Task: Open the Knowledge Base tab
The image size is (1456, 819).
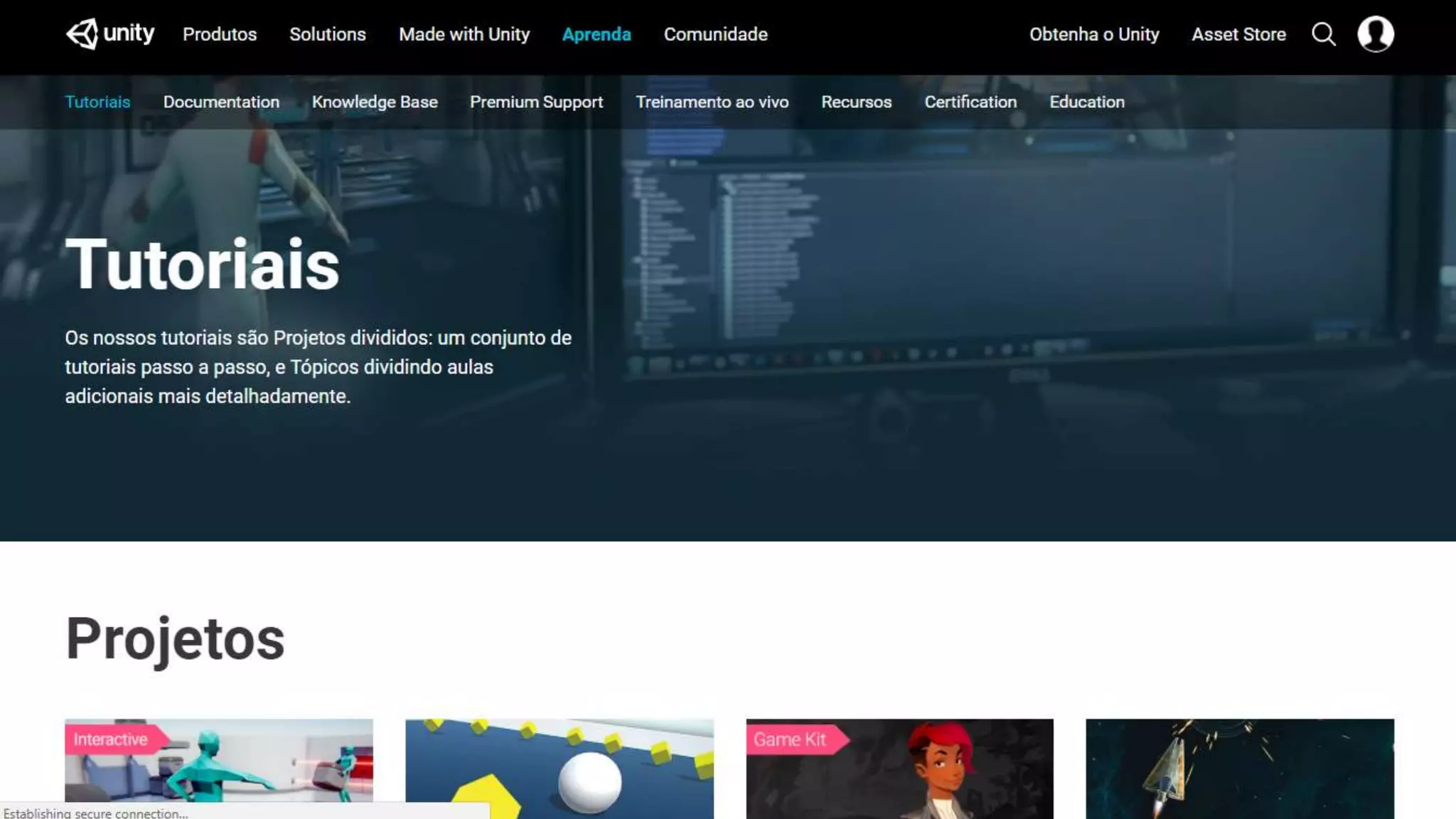Action: tap(375, 102)
